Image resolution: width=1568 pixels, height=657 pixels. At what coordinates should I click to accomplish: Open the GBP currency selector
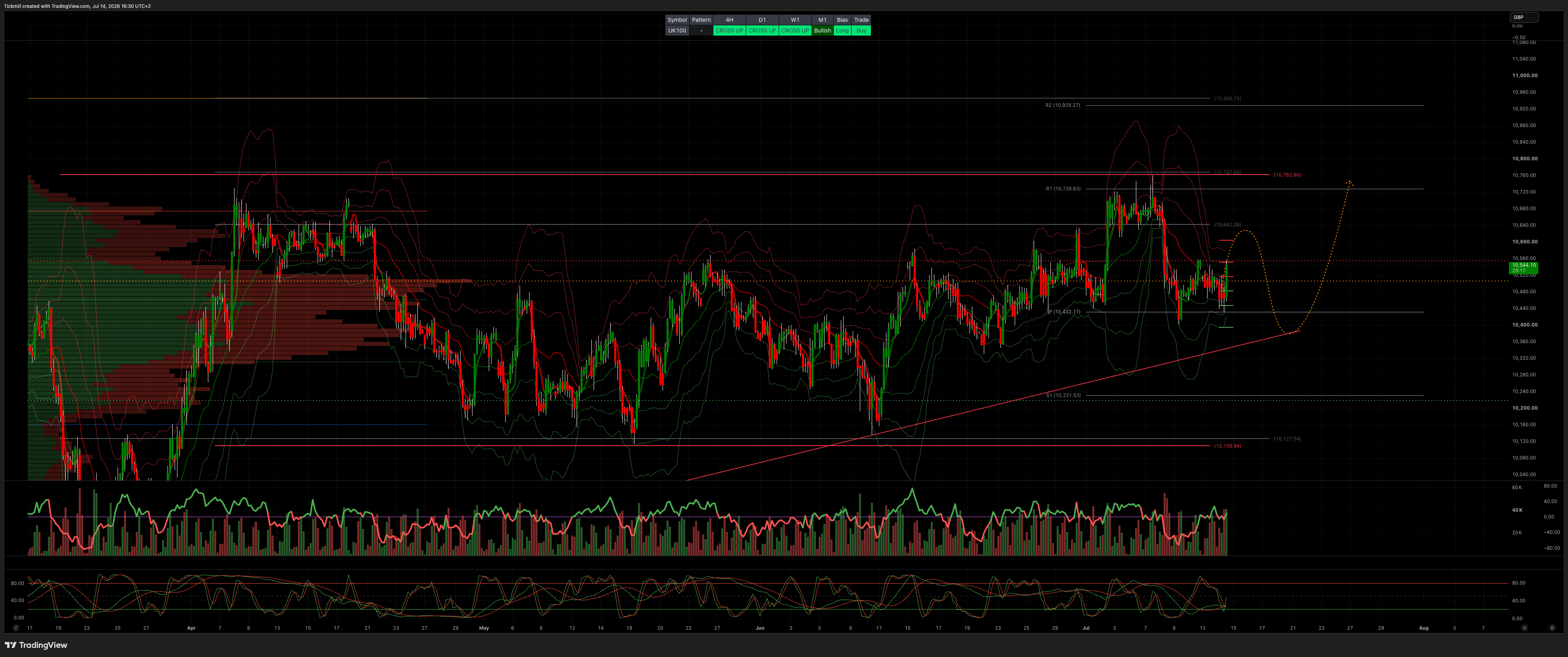coord(1524,17)
